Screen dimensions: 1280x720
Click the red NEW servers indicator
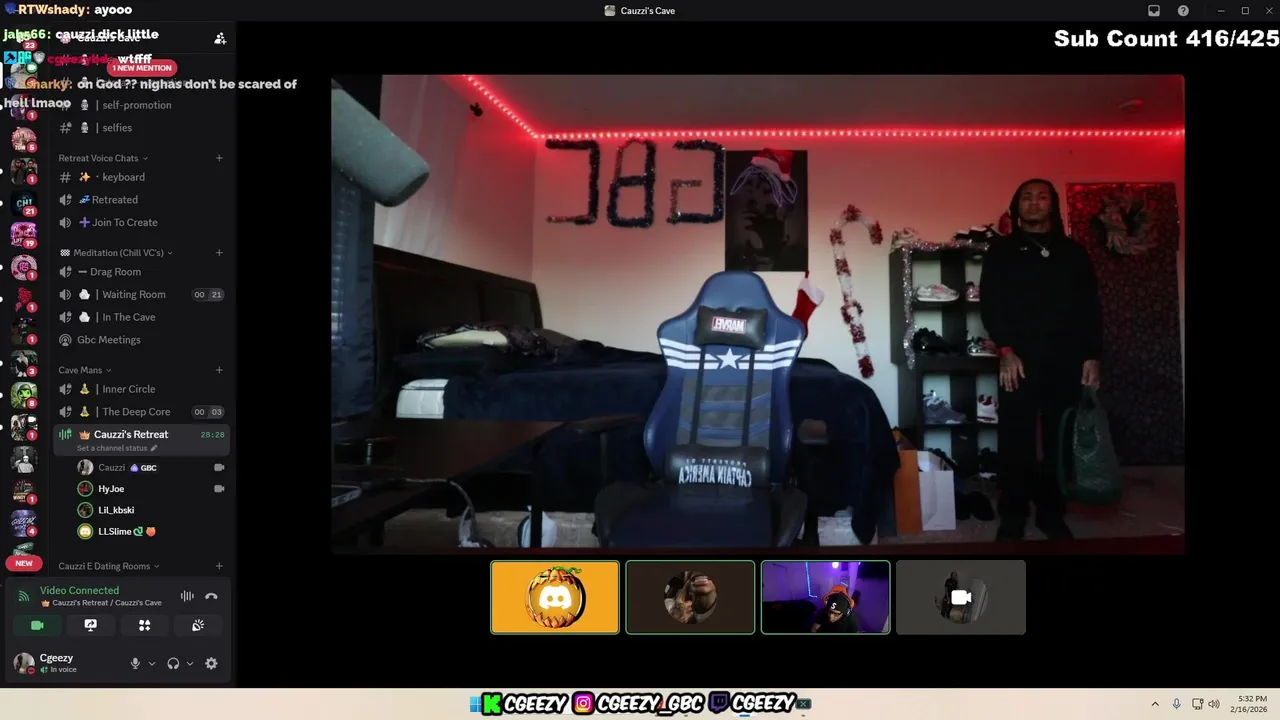[x=24, y=563]
